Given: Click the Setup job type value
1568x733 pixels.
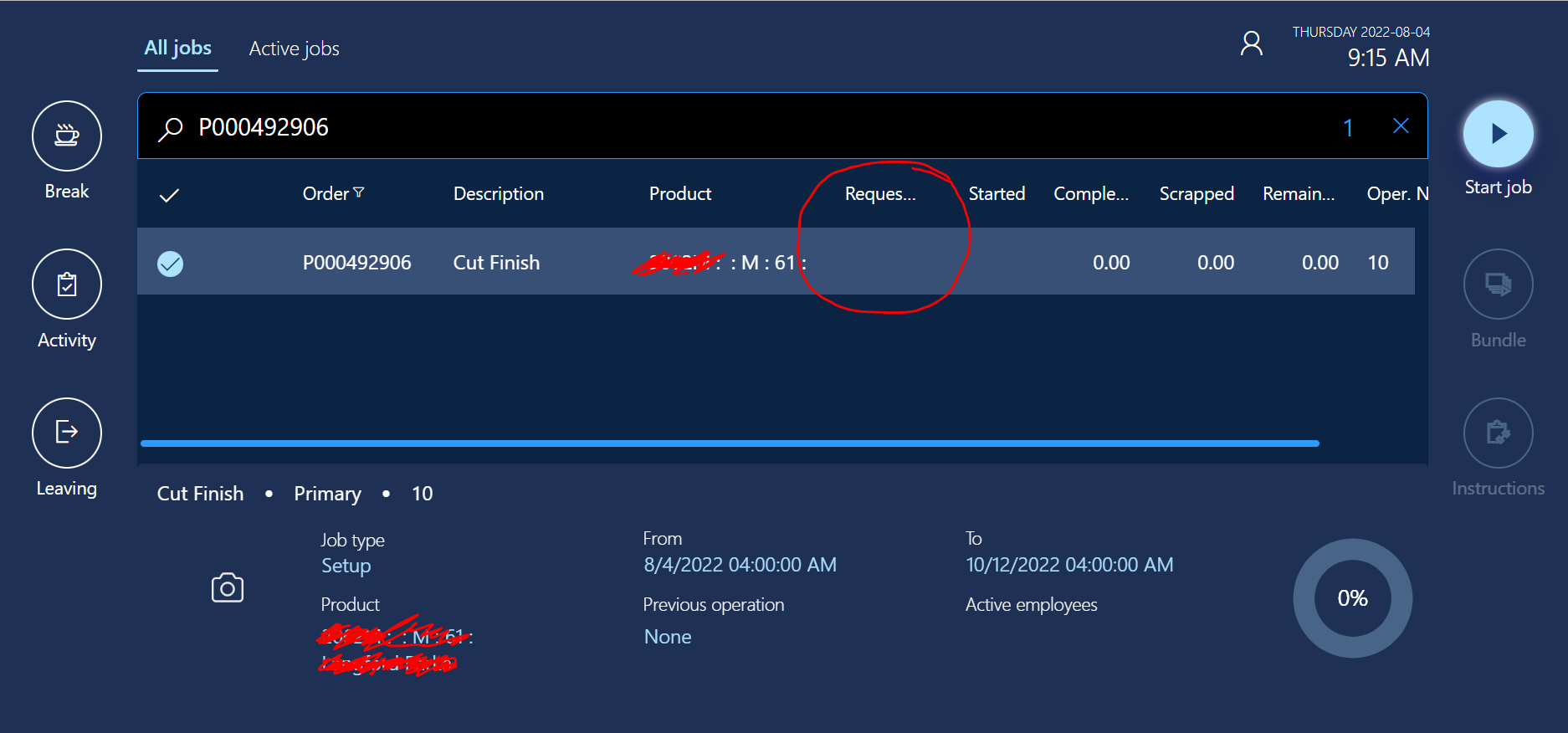Looking at the screenshot, I should pyautogui.click(x=346, y=566).
